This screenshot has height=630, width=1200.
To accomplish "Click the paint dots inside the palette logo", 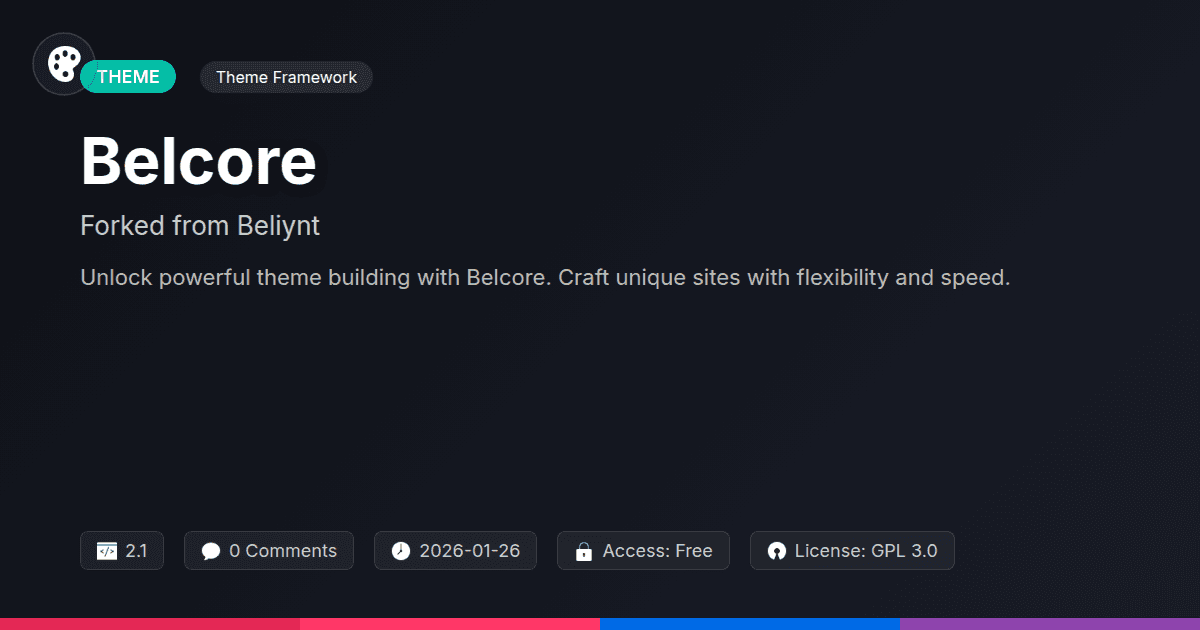I will click(63, 63).
